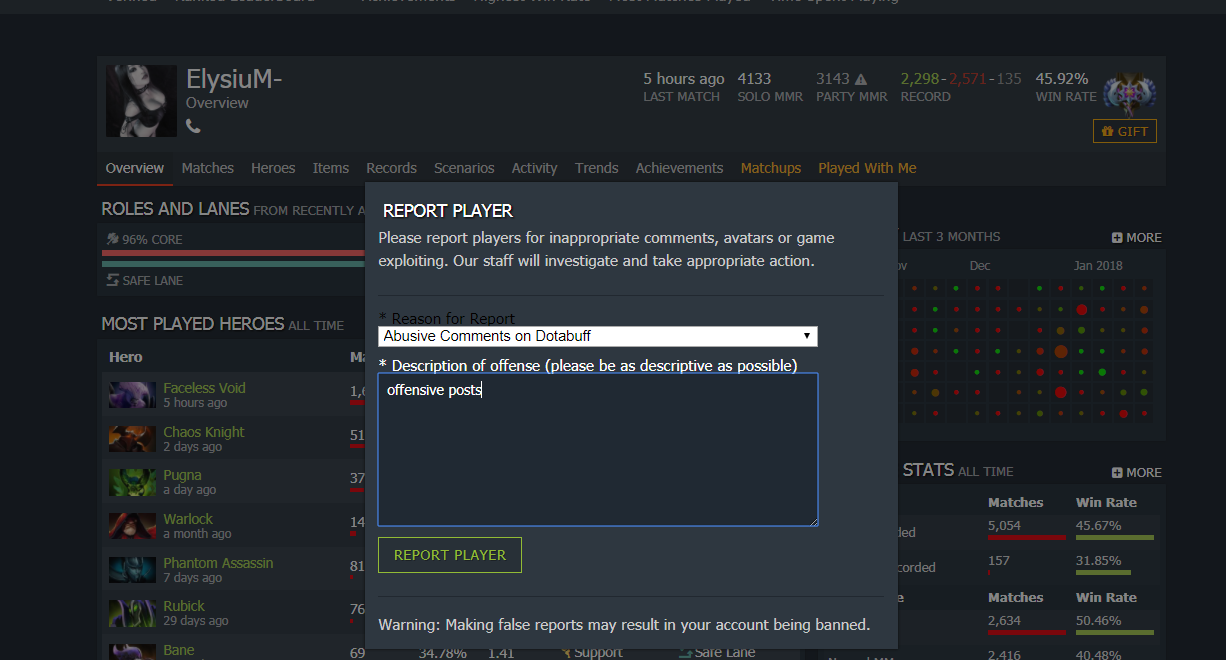The image size is (1226, 660).
Task: Visit the Rubick hero link
Action: [x=184, y=606]
